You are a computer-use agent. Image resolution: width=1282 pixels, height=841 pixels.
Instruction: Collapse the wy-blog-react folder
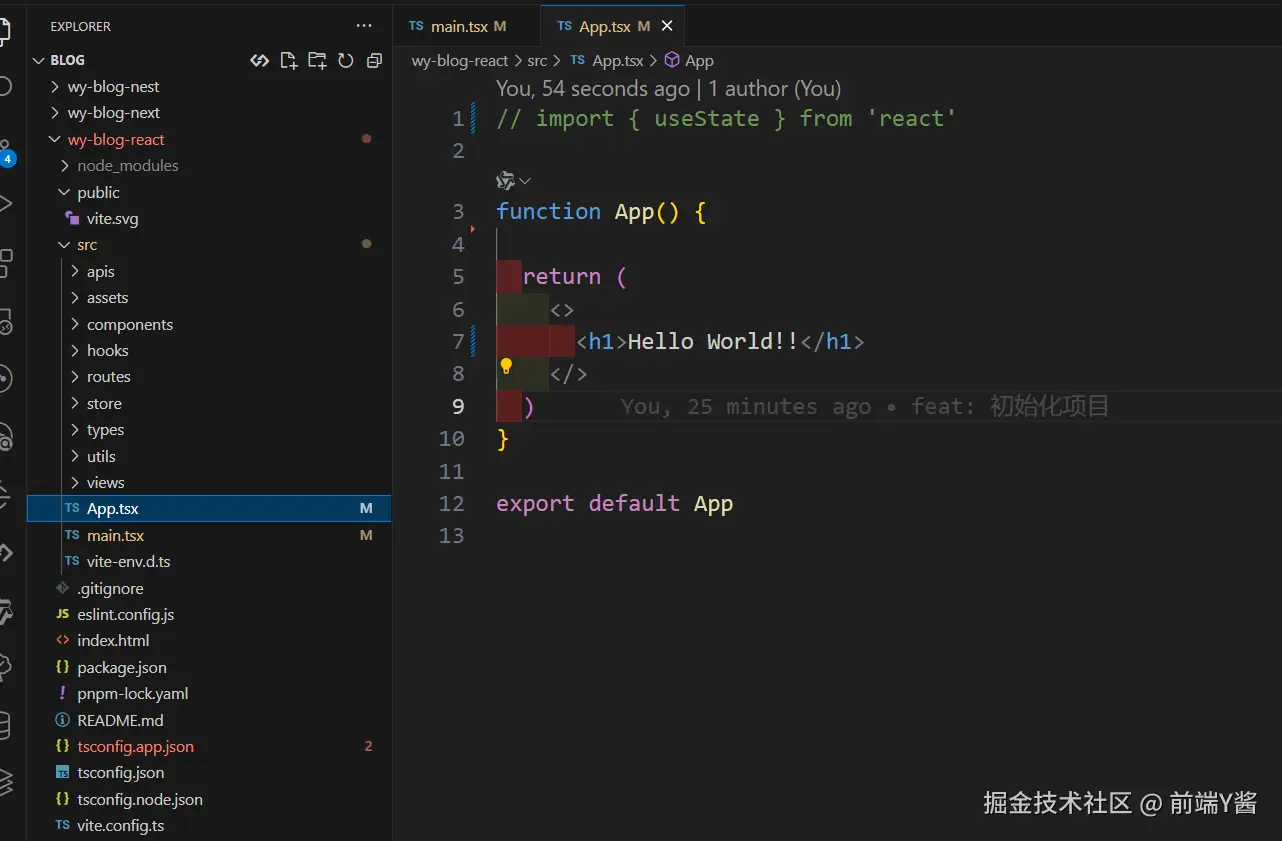click(56, 140)
